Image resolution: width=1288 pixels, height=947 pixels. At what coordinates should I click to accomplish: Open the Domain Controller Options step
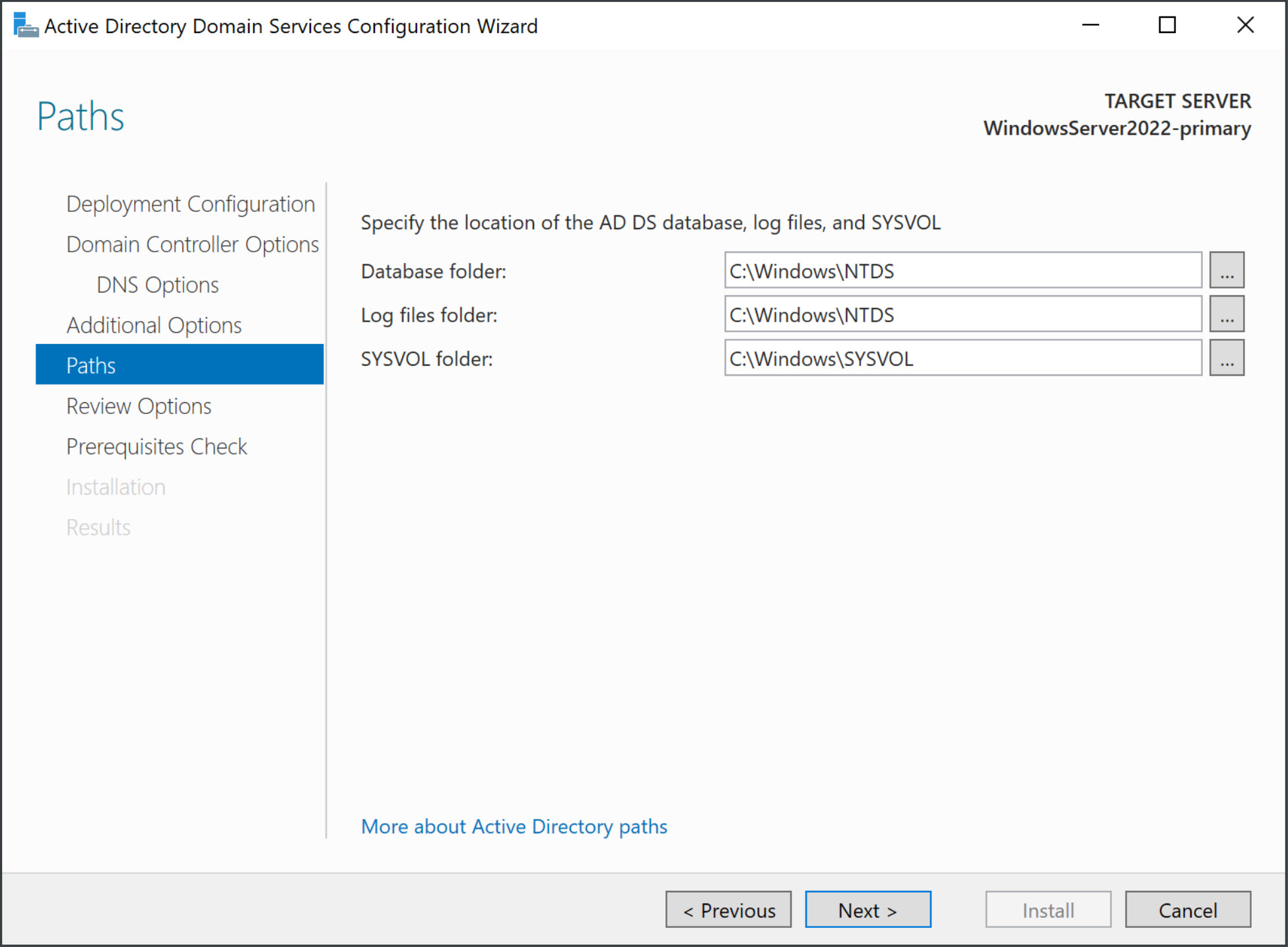pyautogui.click(x=192, y=244)
